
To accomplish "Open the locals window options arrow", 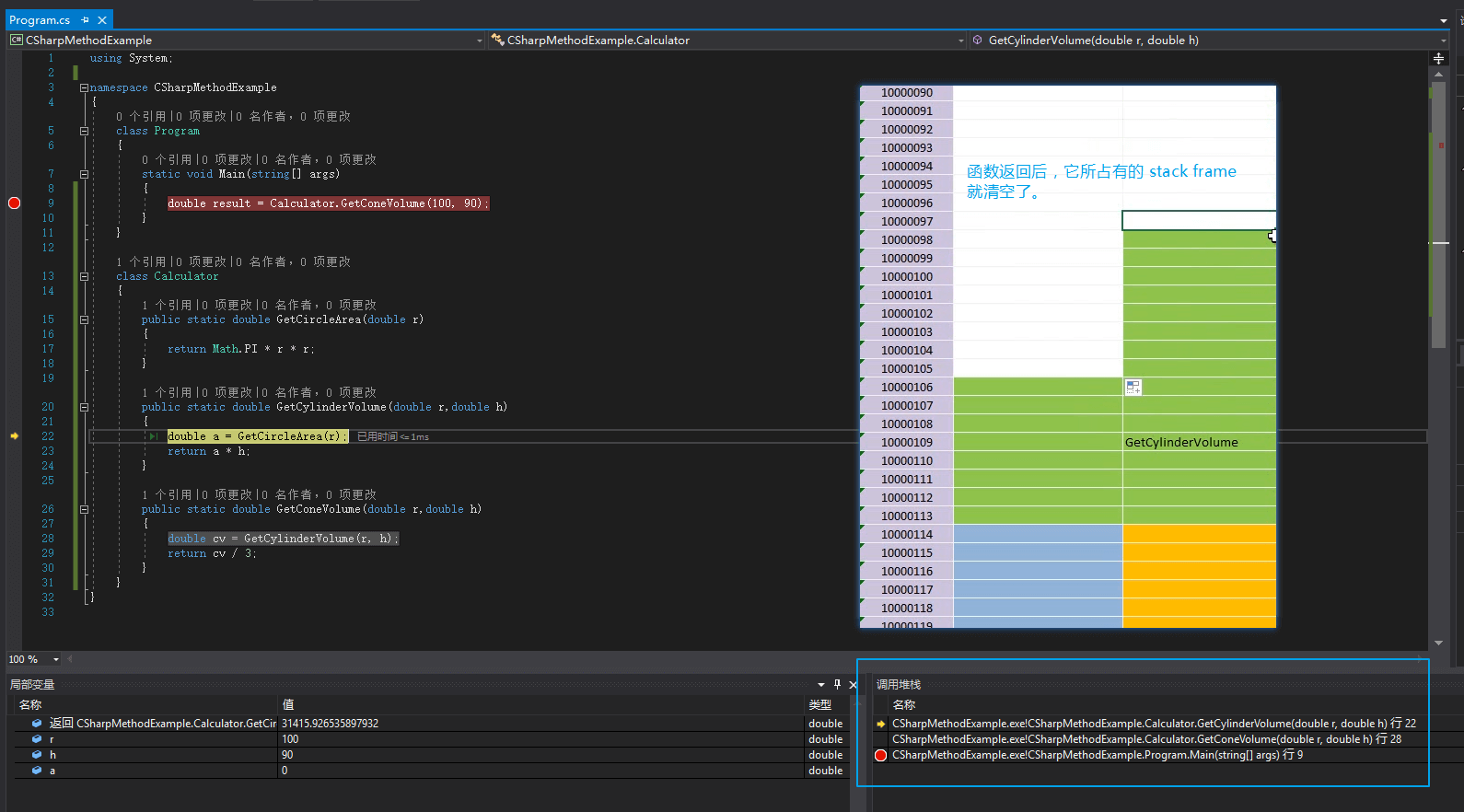I will point(820,684).
